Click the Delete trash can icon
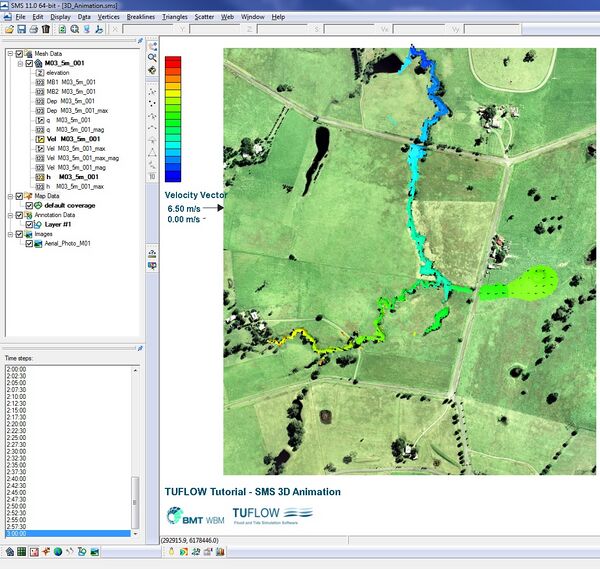This screenshot has width=600, height=569. pyautogui.click(x=47, y=30)
